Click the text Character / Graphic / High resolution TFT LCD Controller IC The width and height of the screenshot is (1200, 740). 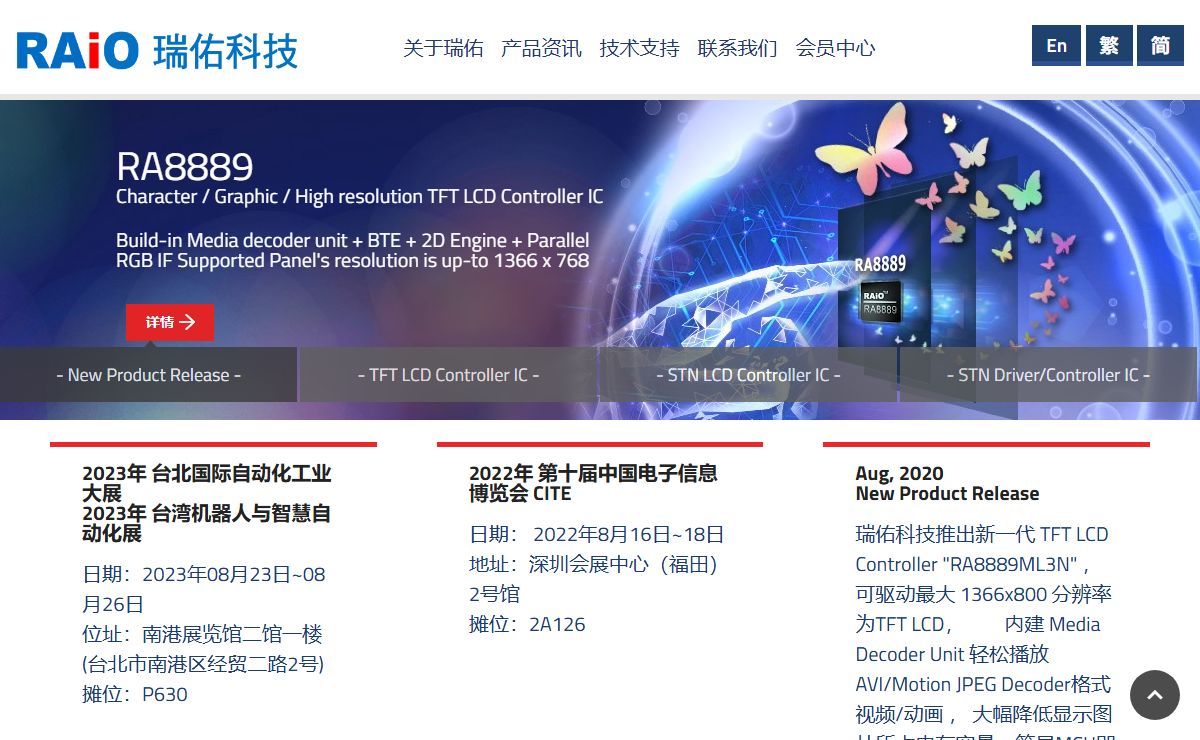(360, 196)
